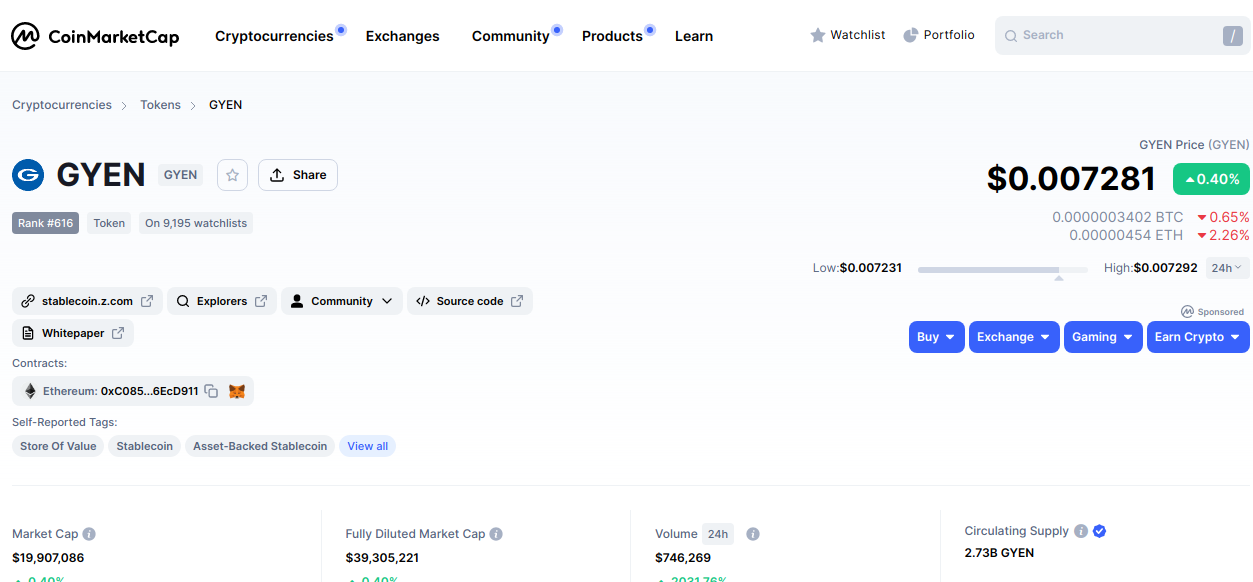Click the GYEN coin logo icon
This screenshot has height=582, width=1253.
click(28, 175)
